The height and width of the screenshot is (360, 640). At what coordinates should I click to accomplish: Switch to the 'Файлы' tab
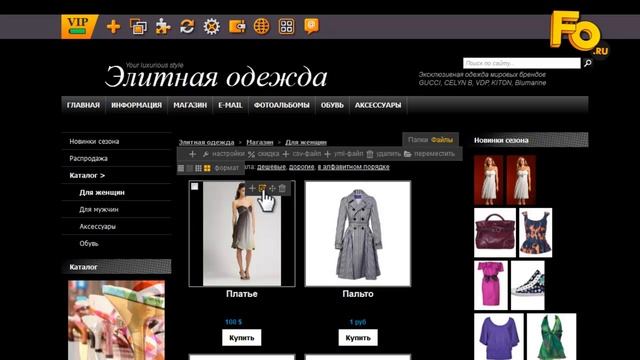442,140
